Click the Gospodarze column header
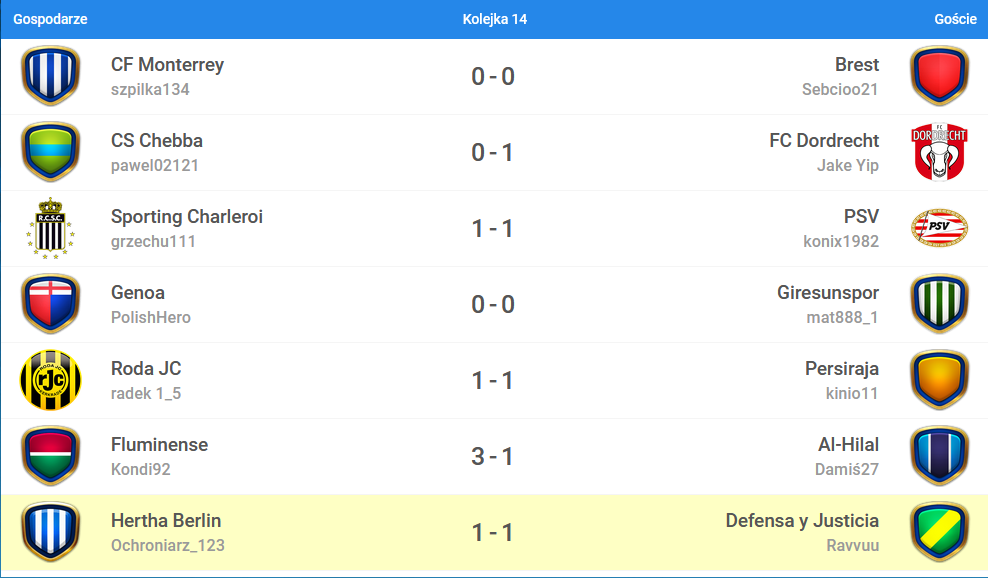 click(50, 19)
